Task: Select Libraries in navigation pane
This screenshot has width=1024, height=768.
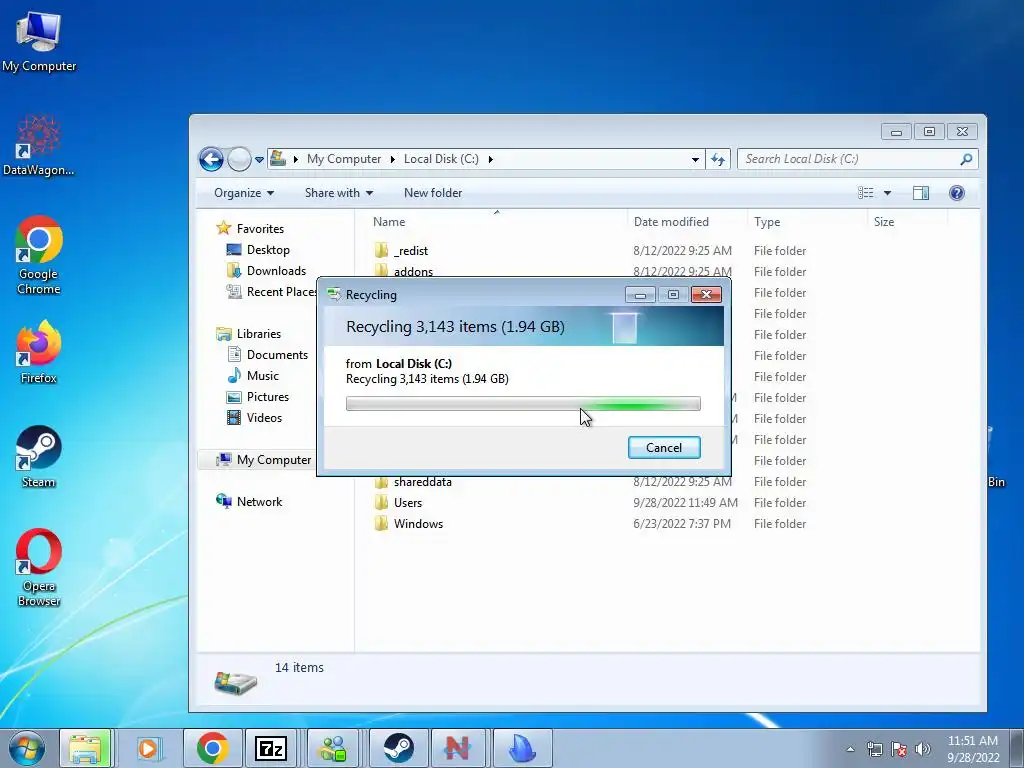Action: [249, 334]
